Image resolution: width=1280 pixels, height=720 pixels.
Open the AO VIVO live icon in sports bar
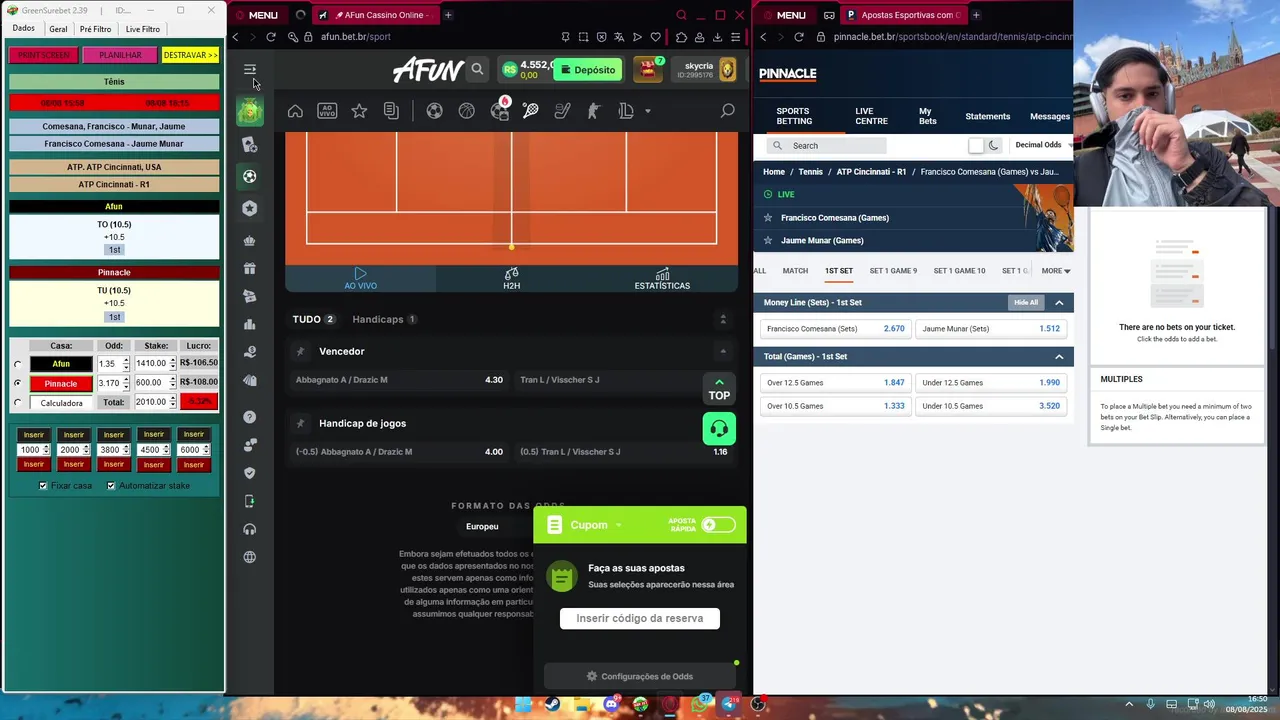click(x=327, y=111)
